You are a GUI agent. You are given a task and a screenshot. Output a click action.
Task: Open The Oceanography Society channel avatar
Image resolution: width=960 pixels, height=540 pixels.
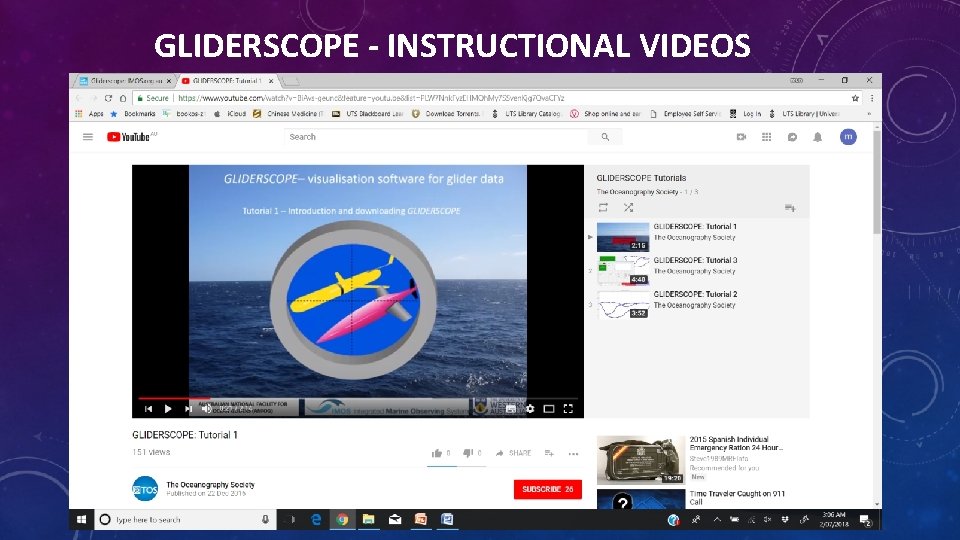coord(145,489)
